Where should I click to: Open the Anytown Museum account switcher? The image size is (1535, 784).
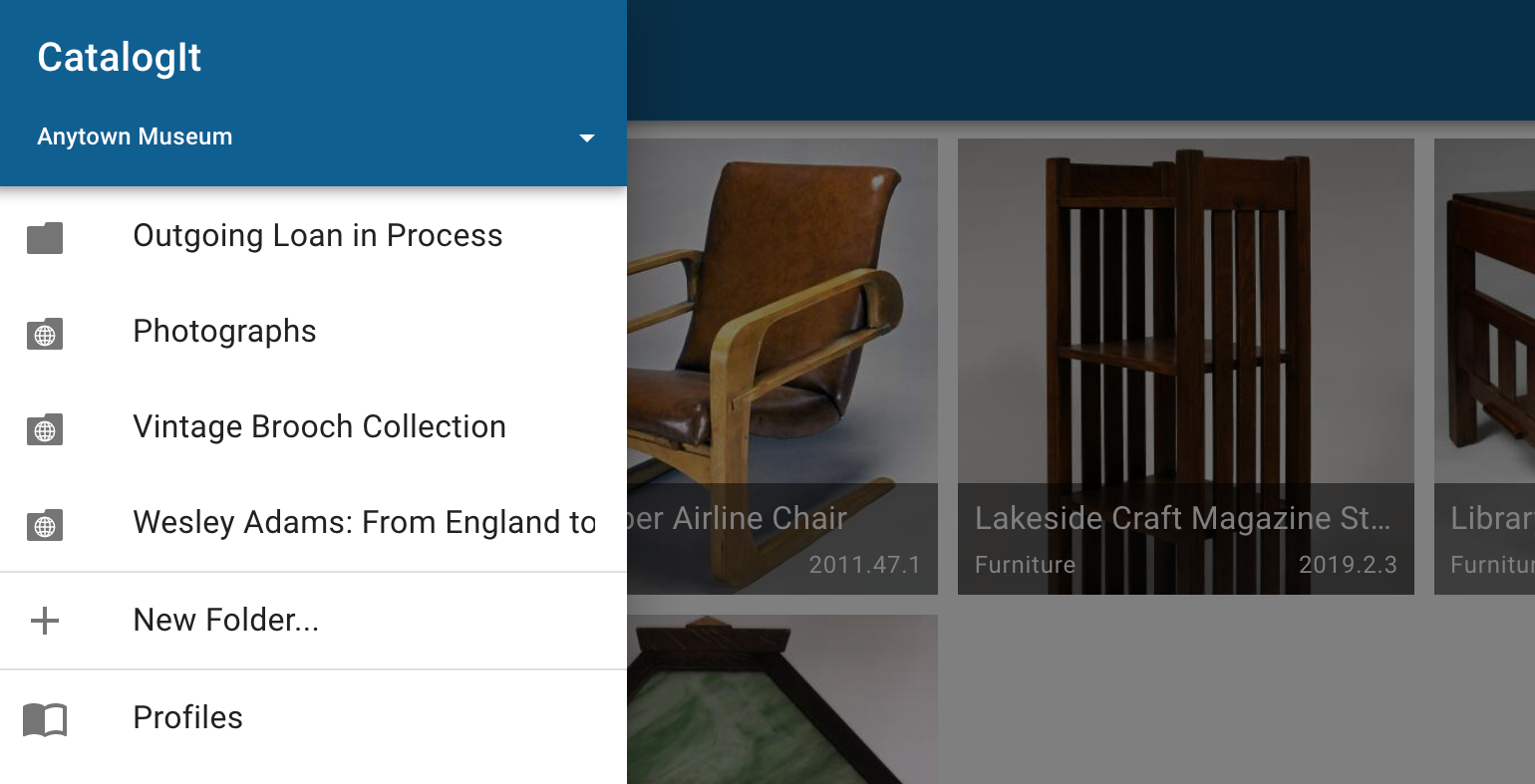point(135,136)
